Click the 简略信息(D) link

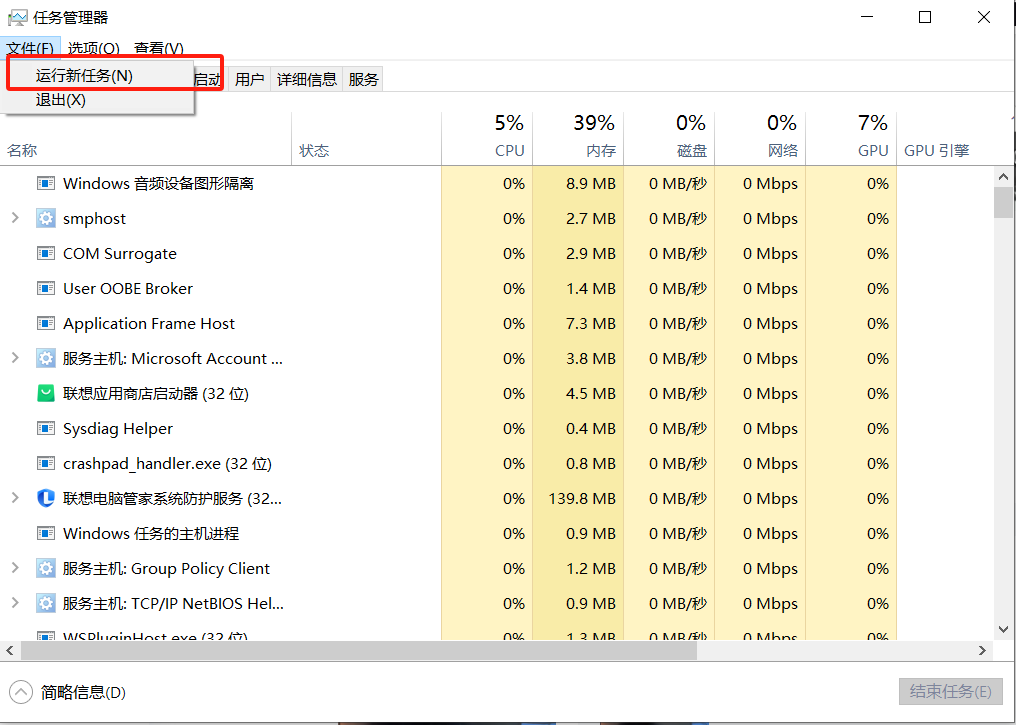(83, 693)
